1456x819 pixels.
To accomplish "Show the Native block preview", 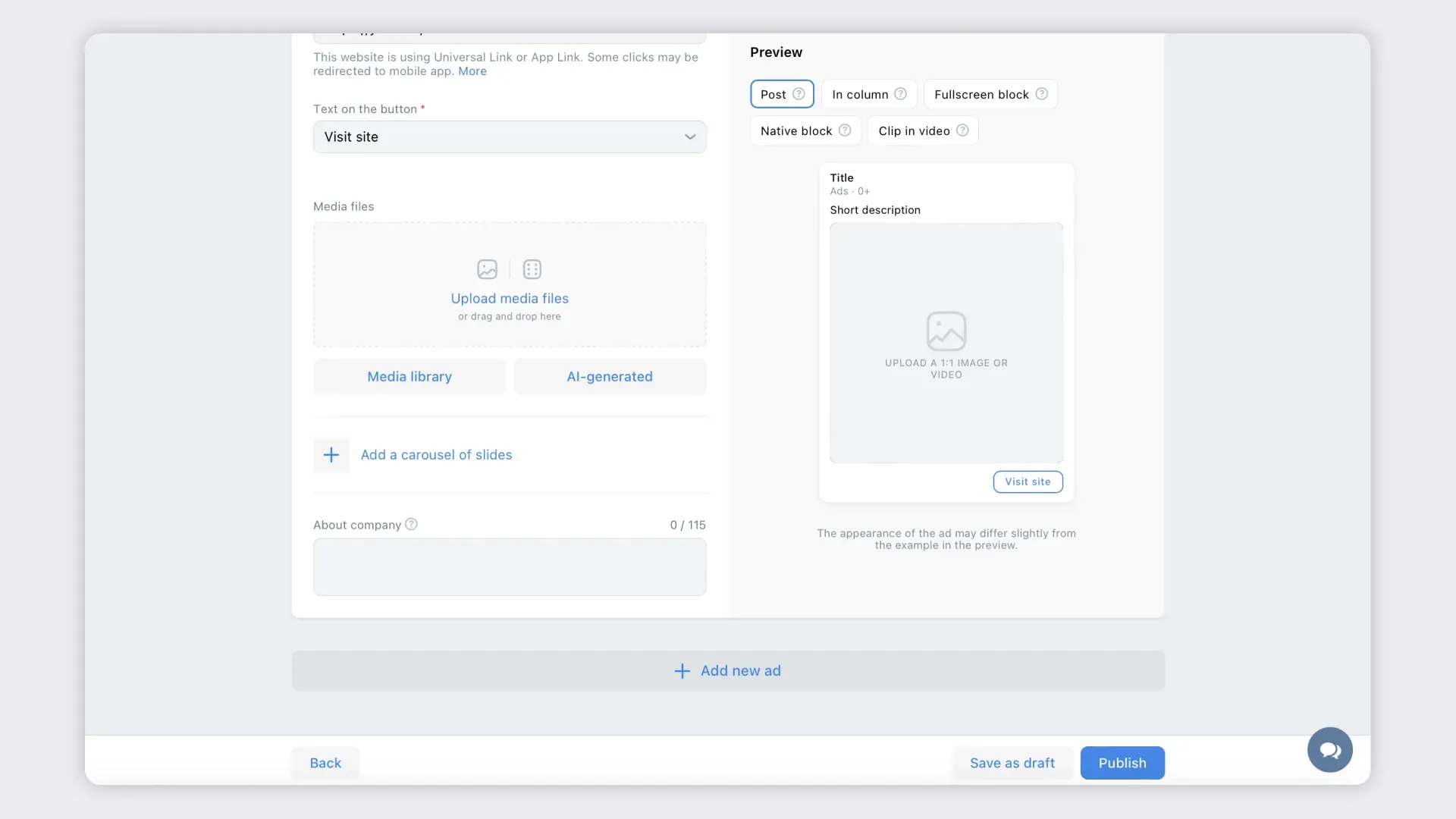I will (x=795, y=130).
